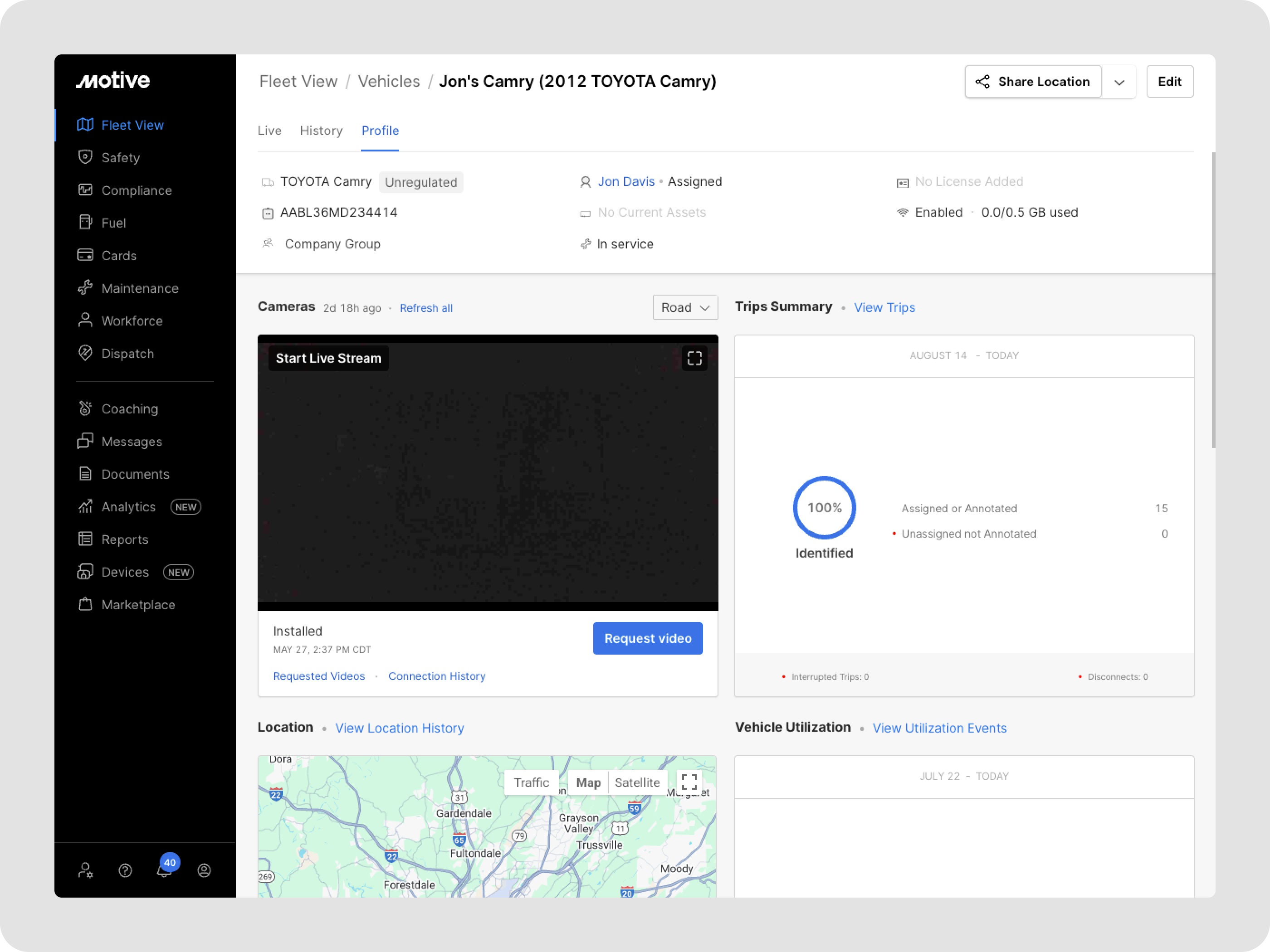The image size is (1270, 952).
Task: Open Coaching from the sidebar
Action: tap(129, 409)
